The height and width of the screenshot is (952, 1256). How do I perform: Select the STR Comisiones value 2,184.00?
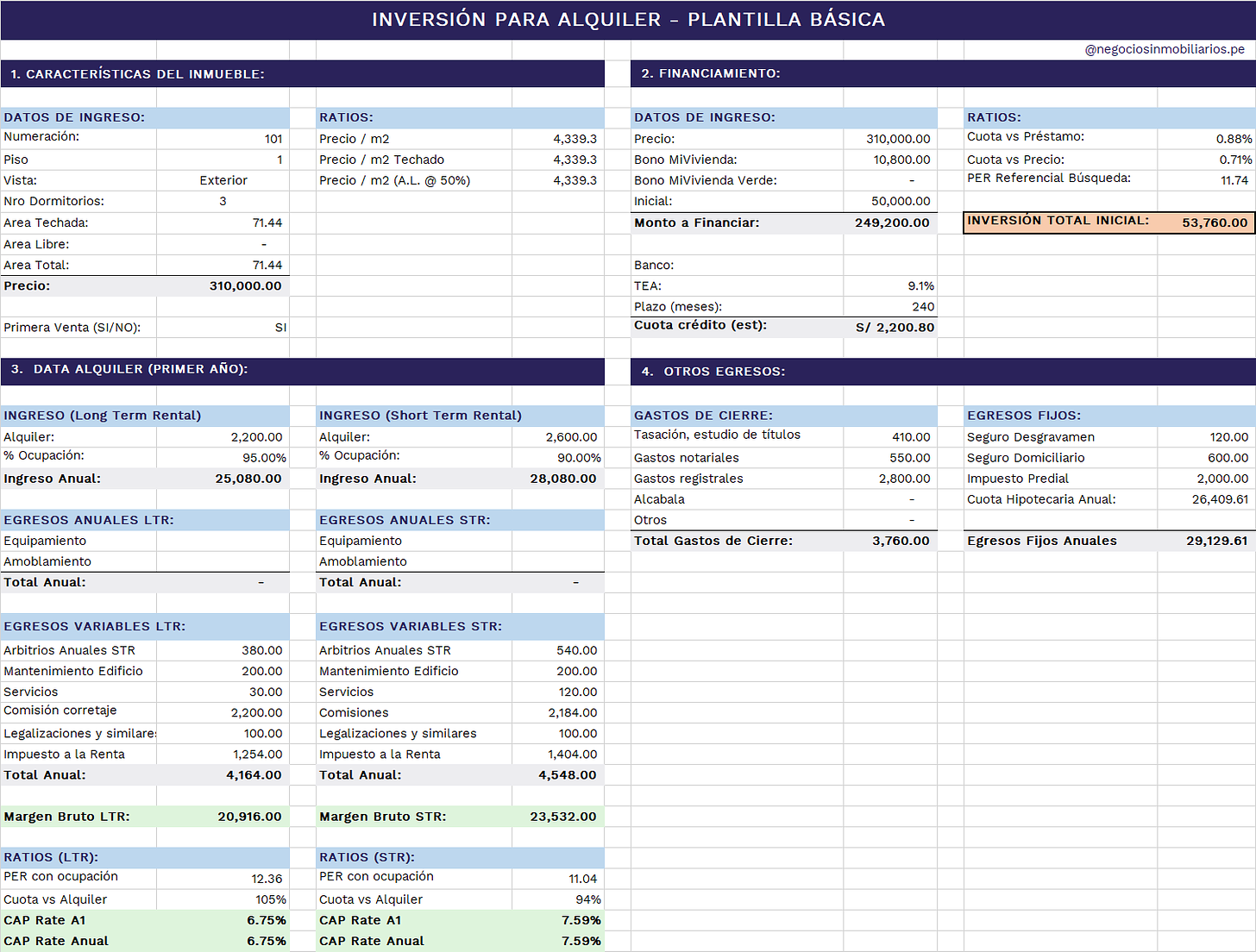[x=558, y=712]
